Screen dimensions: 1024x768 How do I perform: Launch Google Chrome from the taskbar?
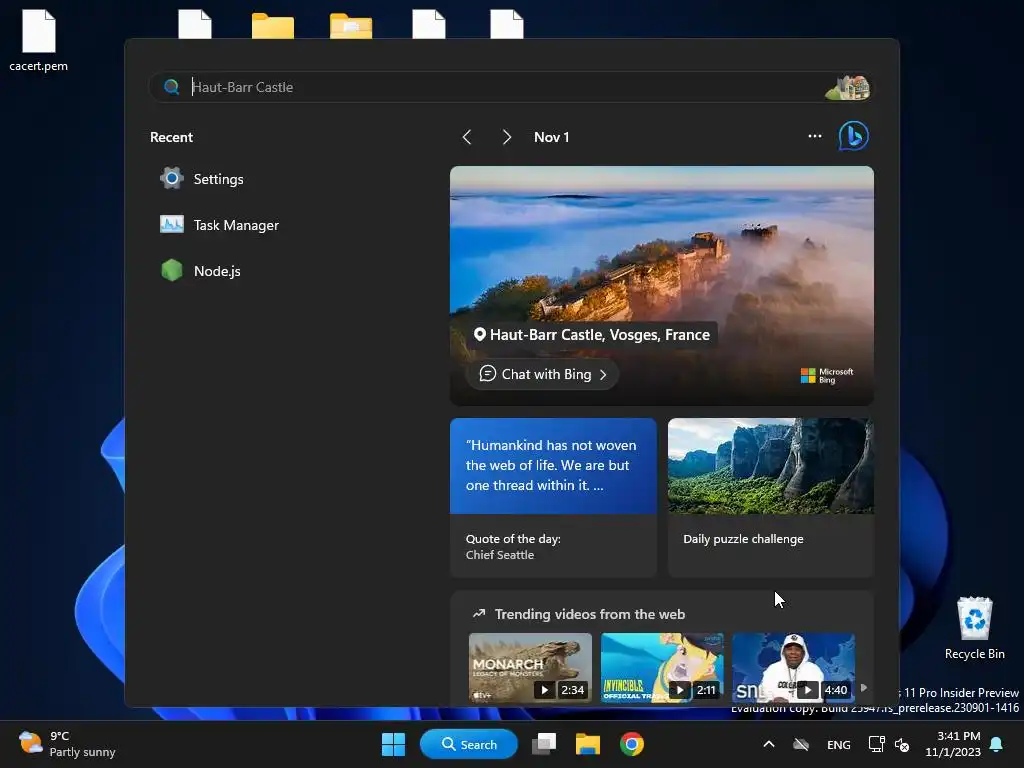click(632, 744)
